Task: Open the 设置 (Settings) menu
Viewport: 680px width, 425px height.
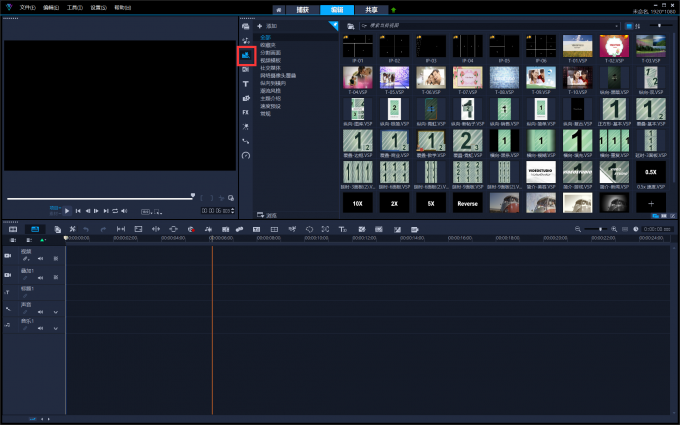Action: 98,7
